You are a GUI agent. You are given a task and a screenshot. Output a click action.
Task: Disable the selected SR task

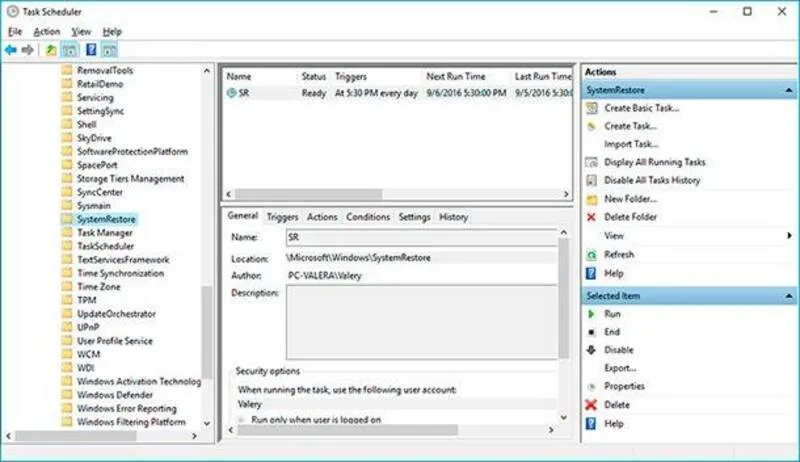[x=618, y=350]
